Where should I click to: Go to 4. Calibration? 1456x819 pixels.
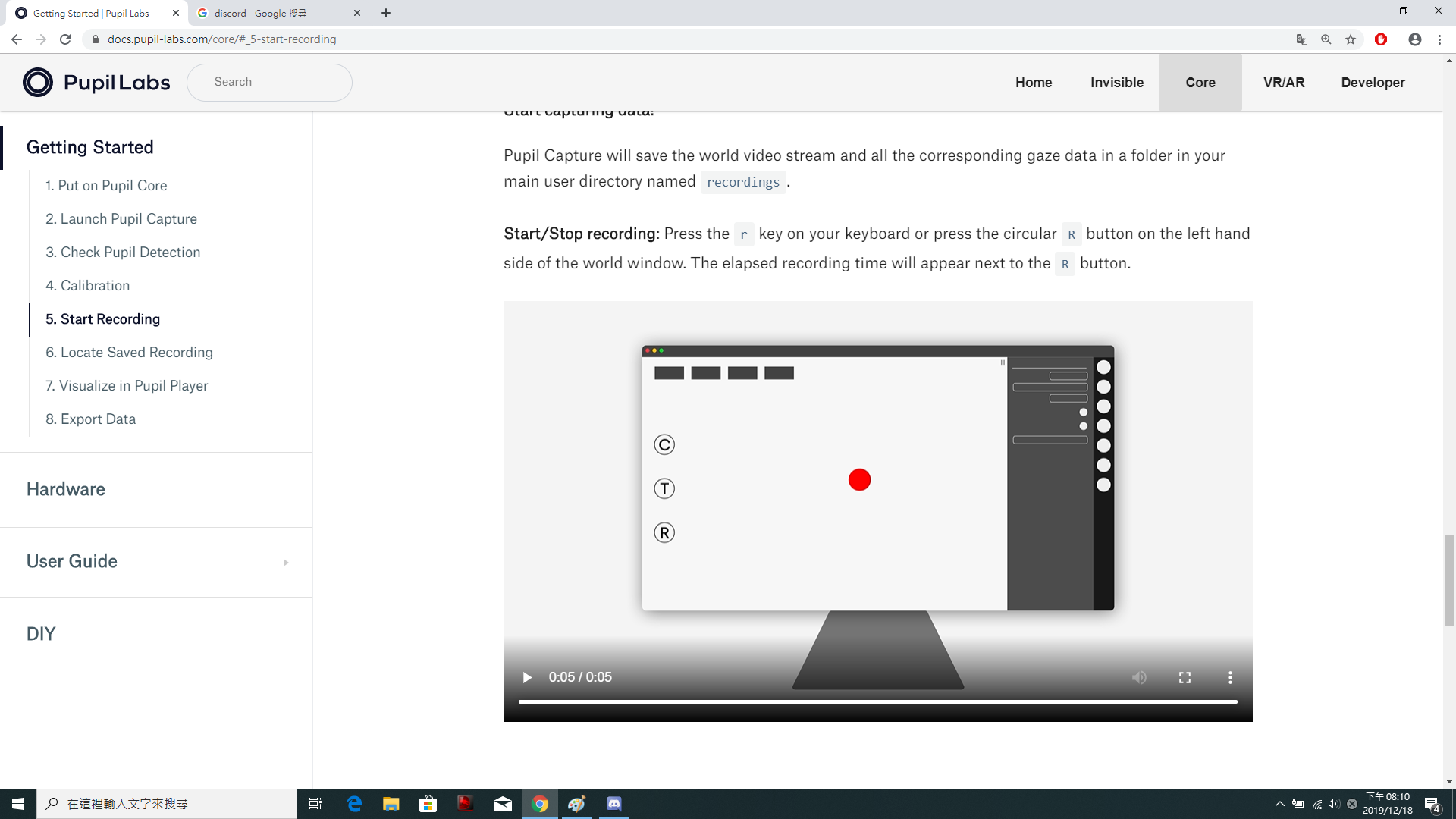pos(88,286)
